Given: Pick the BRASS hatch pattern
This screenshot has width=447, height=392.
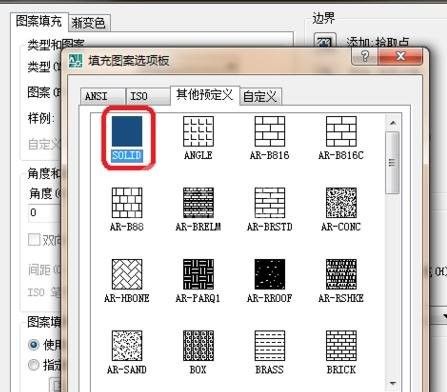Looking at the screenshot, I should pyautogui.click(x=270, y=346).
